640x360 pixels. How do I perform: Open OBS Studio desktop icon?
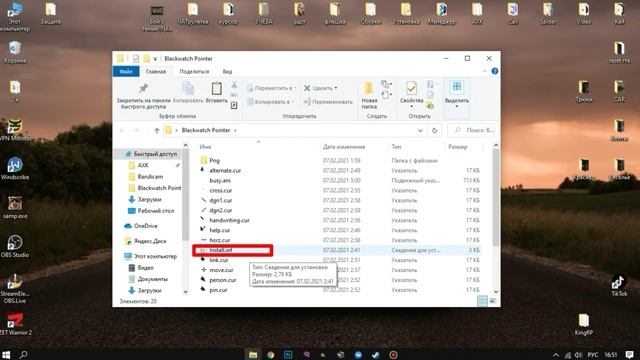coord(15,247)
